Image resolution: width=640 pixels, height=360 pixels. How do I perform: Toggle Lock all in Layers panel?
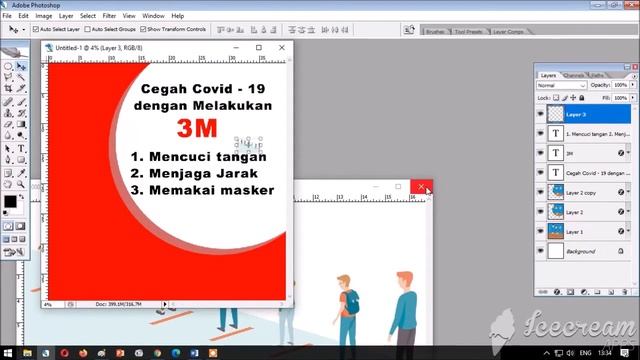click(x=582, y=98)
